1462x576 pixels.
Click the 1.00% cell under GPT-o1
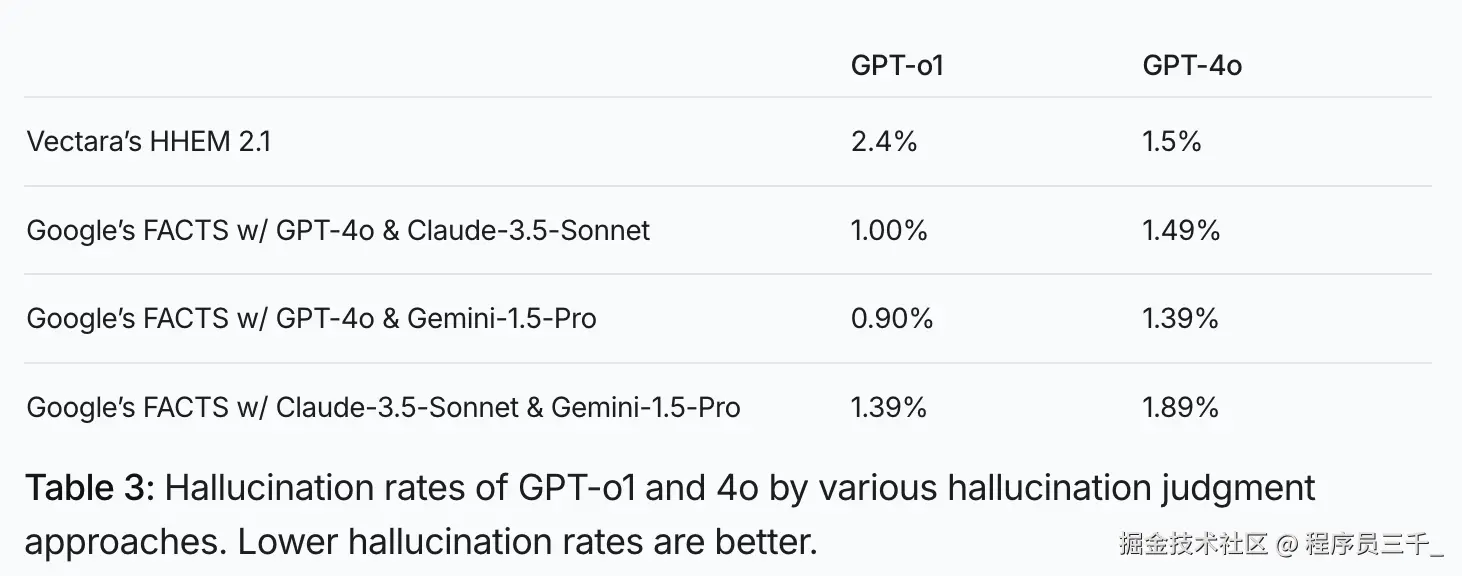point(889,231)
